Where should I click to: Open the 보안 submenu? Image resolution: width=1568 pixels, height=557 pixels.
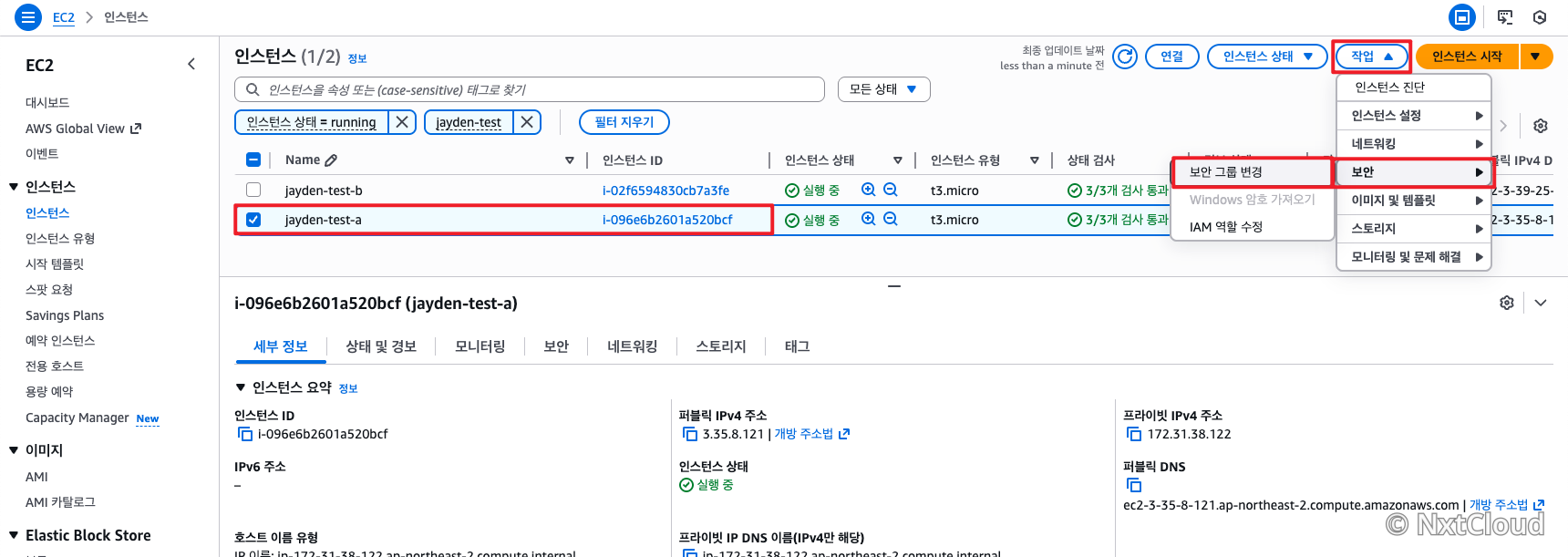click(1414, 172)
